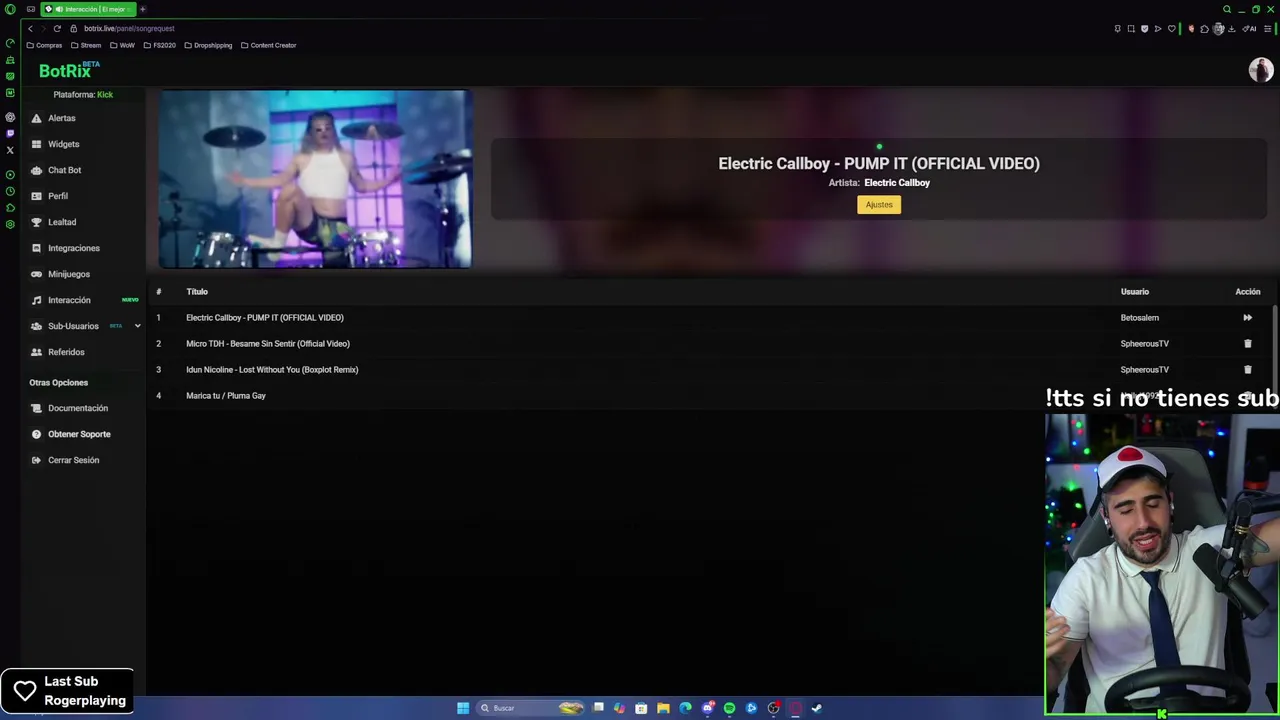The width and height of the screenshot is (1280, 720).
Task: Select the Marica tu / Pluma Gay row
Action: tap(710, 396)
